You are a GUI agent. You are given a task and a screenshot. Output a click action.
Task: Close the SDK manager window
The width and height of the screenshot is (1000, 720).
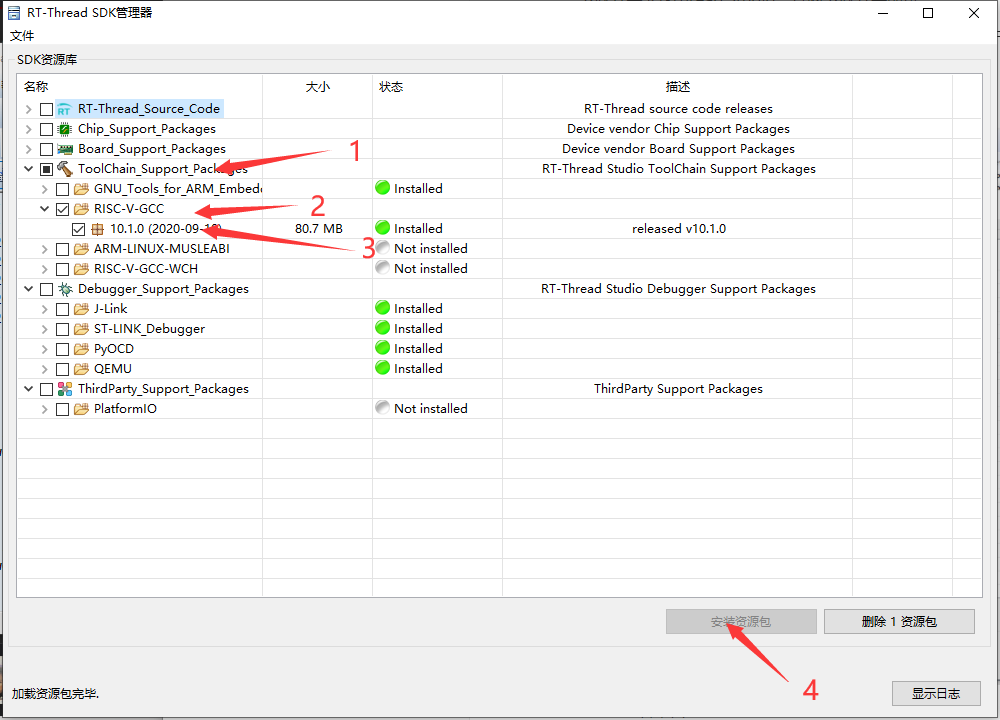974,13
